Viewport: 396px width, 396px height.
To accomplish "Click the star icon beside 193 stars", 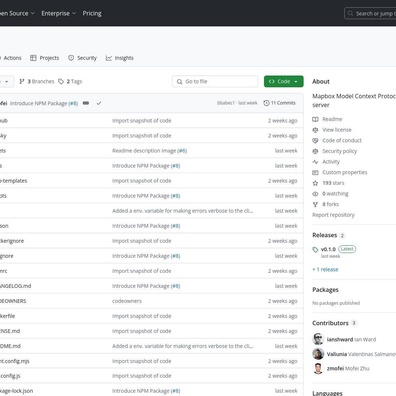I will pyautogui.click(x=315, y=183).
